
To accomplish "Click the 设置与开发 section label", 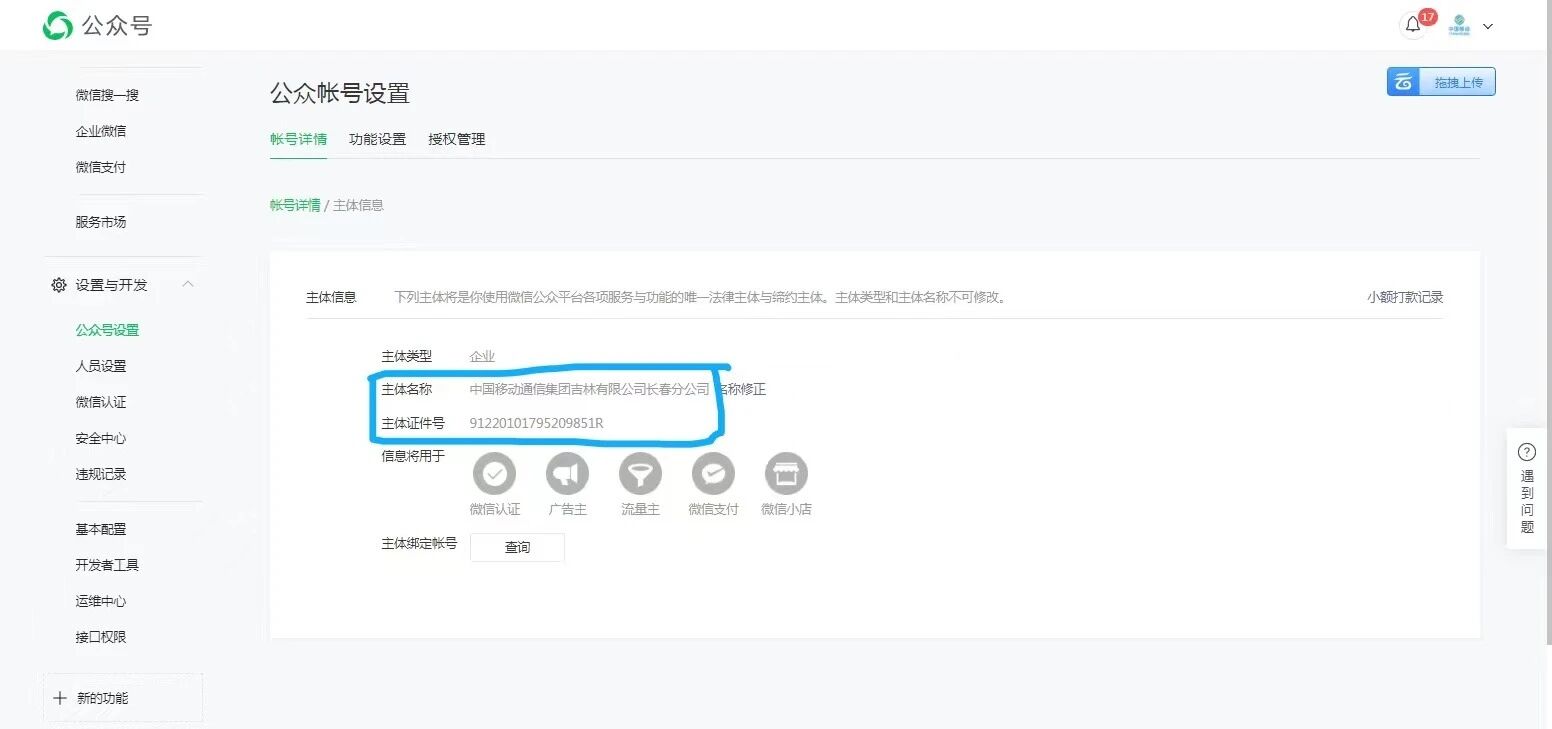I will (x=111, y=285).
